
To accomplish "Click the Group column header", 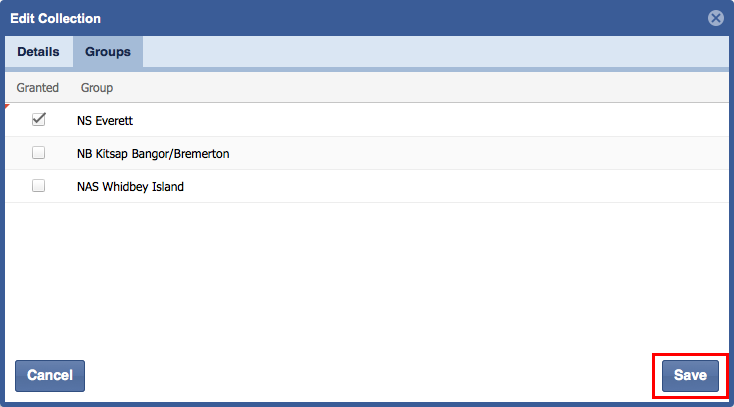I will [97, 88].
